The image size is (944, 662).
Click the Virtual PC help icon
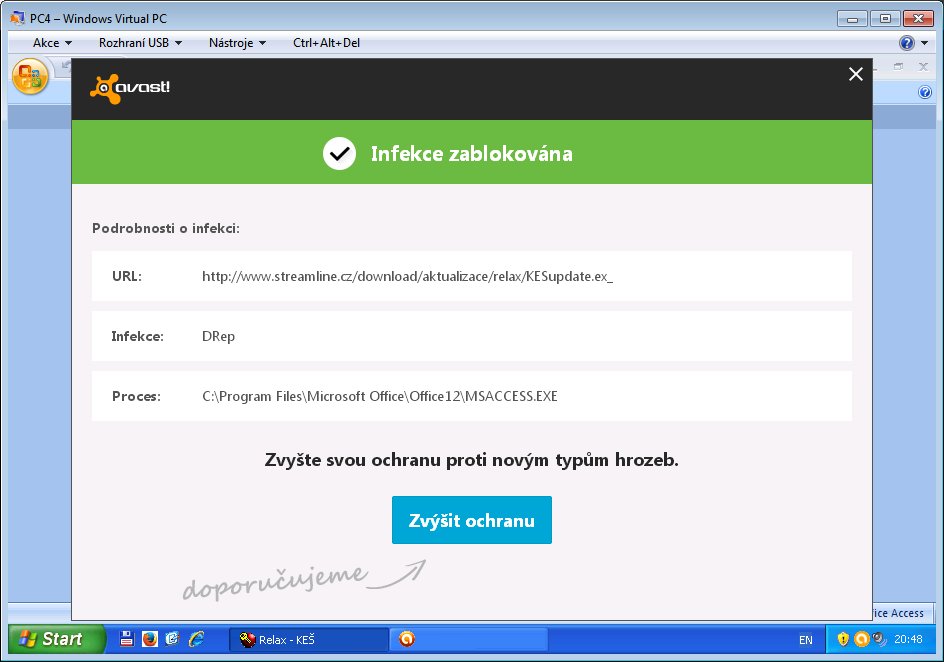tap(906, 43)
